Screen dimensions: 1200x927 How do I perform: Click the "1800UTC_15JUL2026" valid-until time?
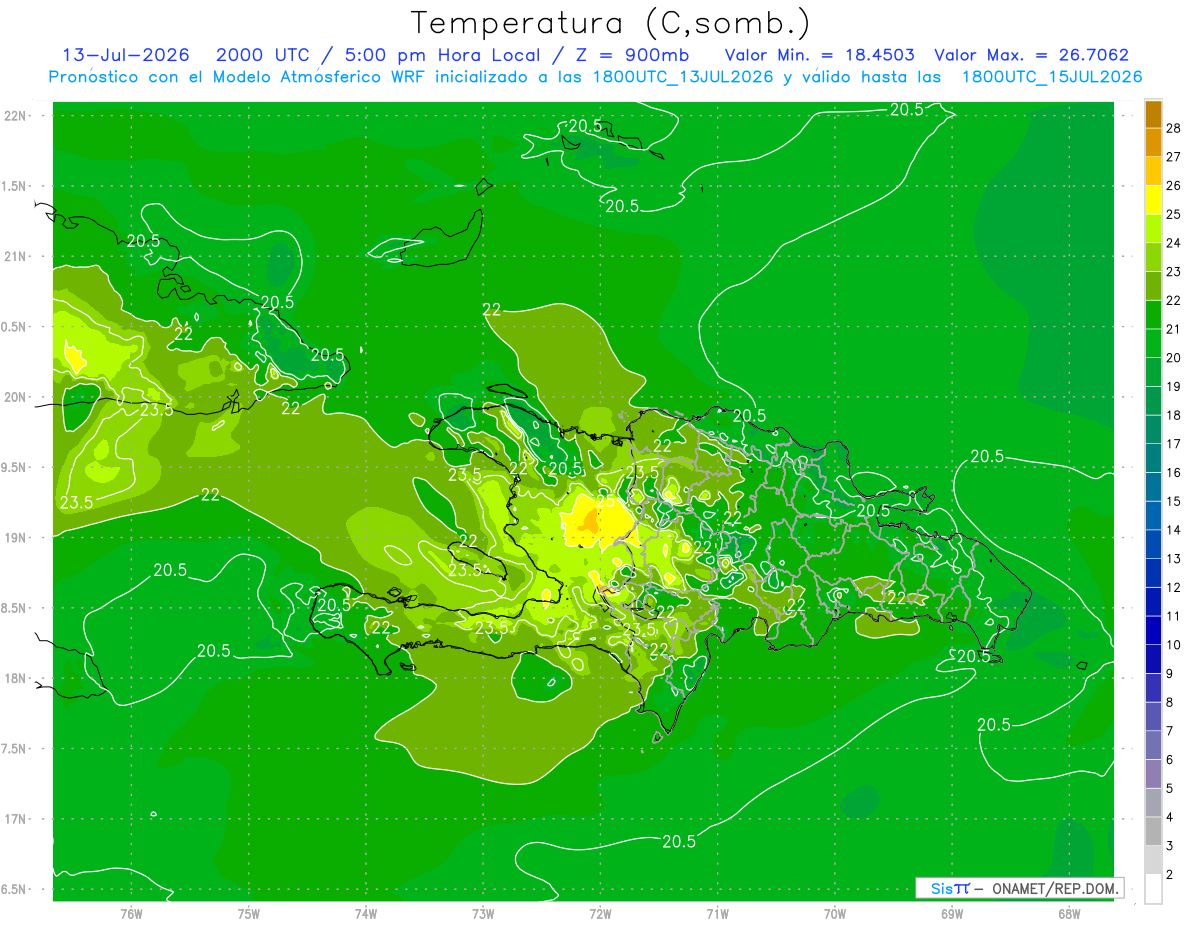pyautogui.click(x=1052, y=77)
